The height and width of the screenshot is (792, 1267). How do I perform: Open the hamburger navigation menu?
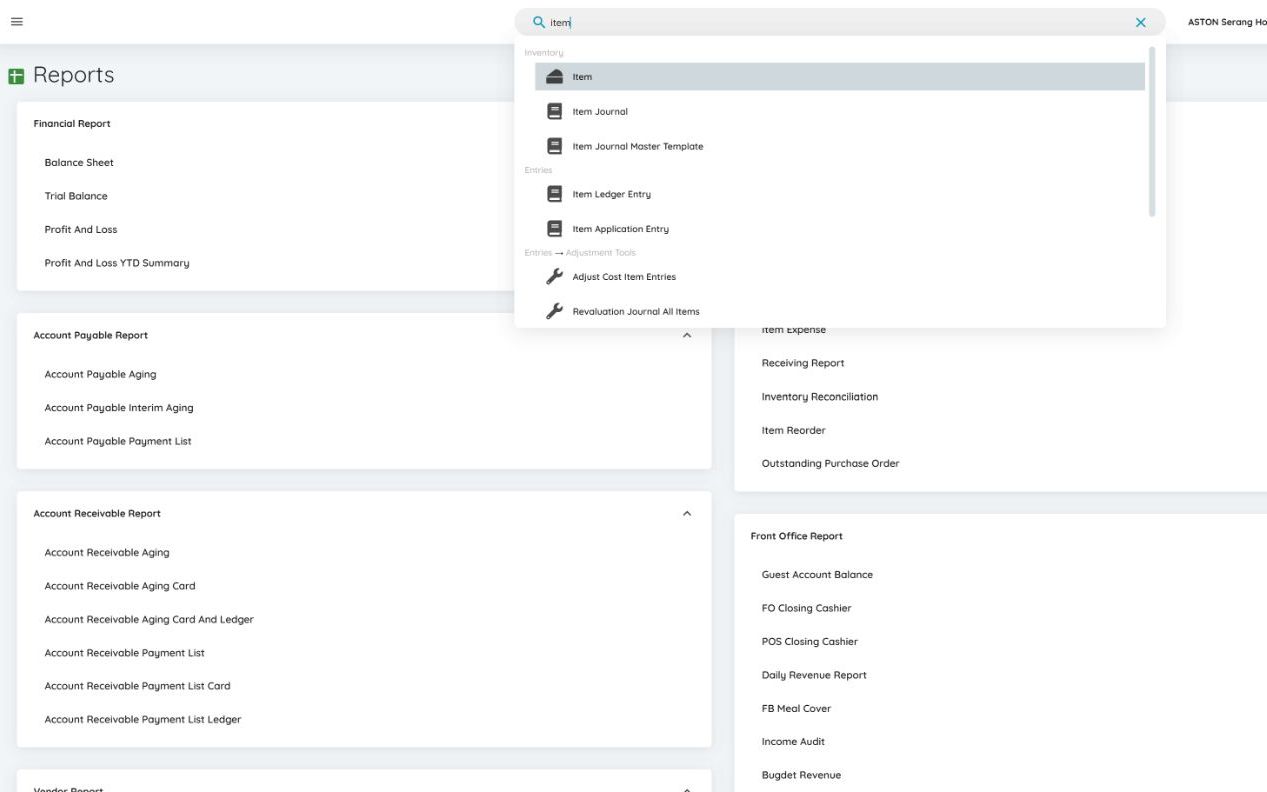[x=17, y=22]
